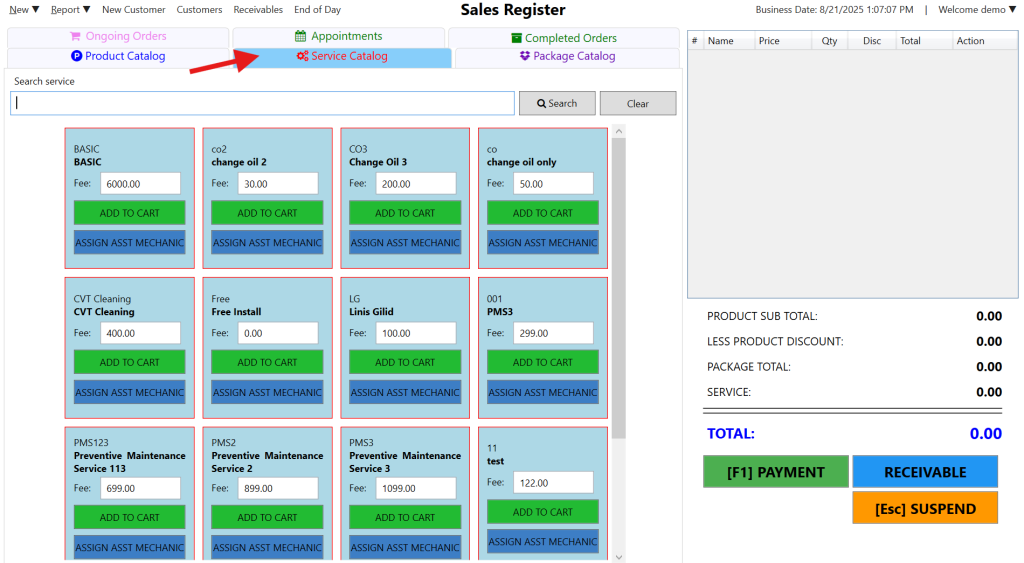Focus the Search service text box
Viewport: 1024px width, 563px height.
tap(263, 103)
